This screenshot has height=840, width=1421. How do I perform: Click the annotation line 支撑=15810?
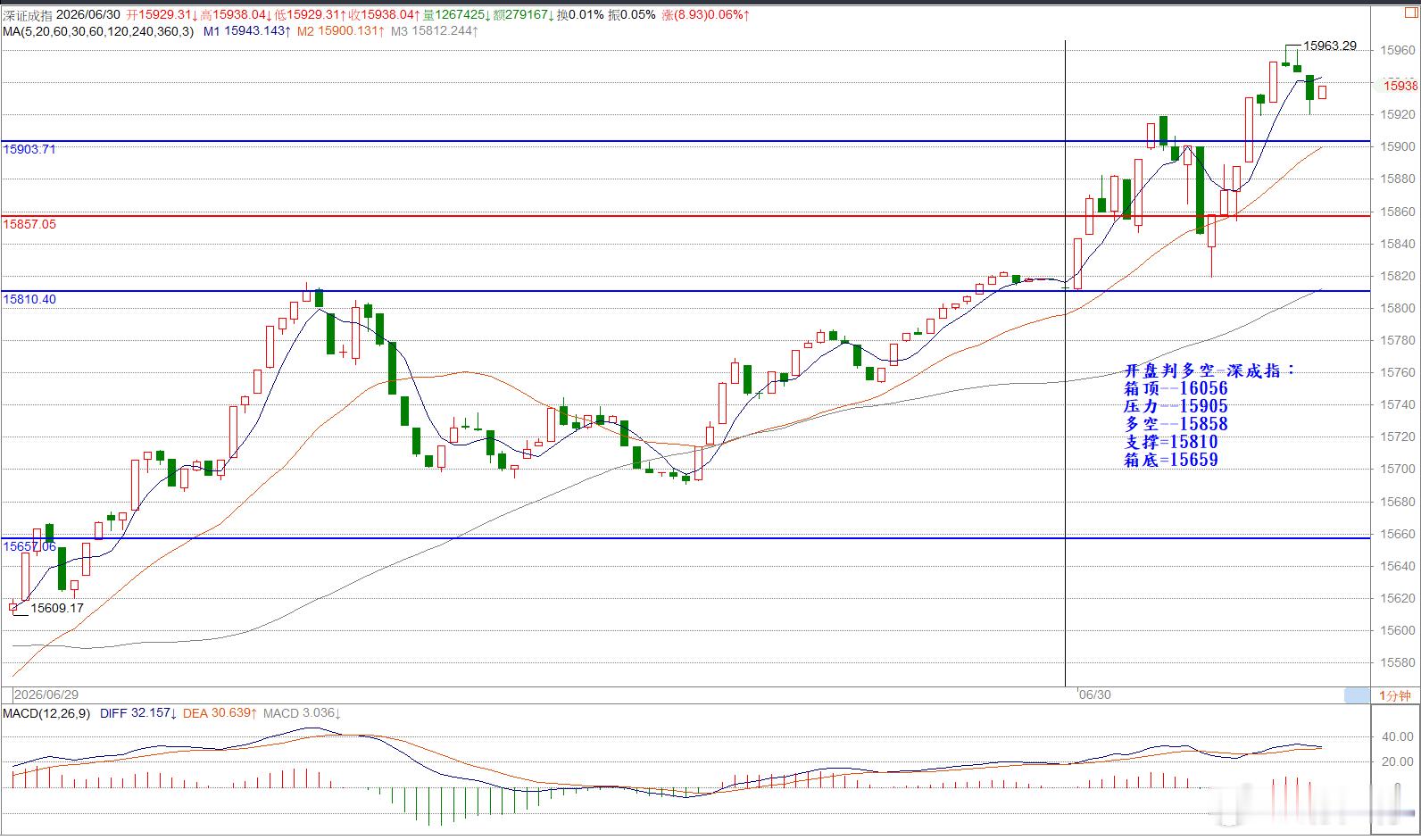(x=1170, y=442)
